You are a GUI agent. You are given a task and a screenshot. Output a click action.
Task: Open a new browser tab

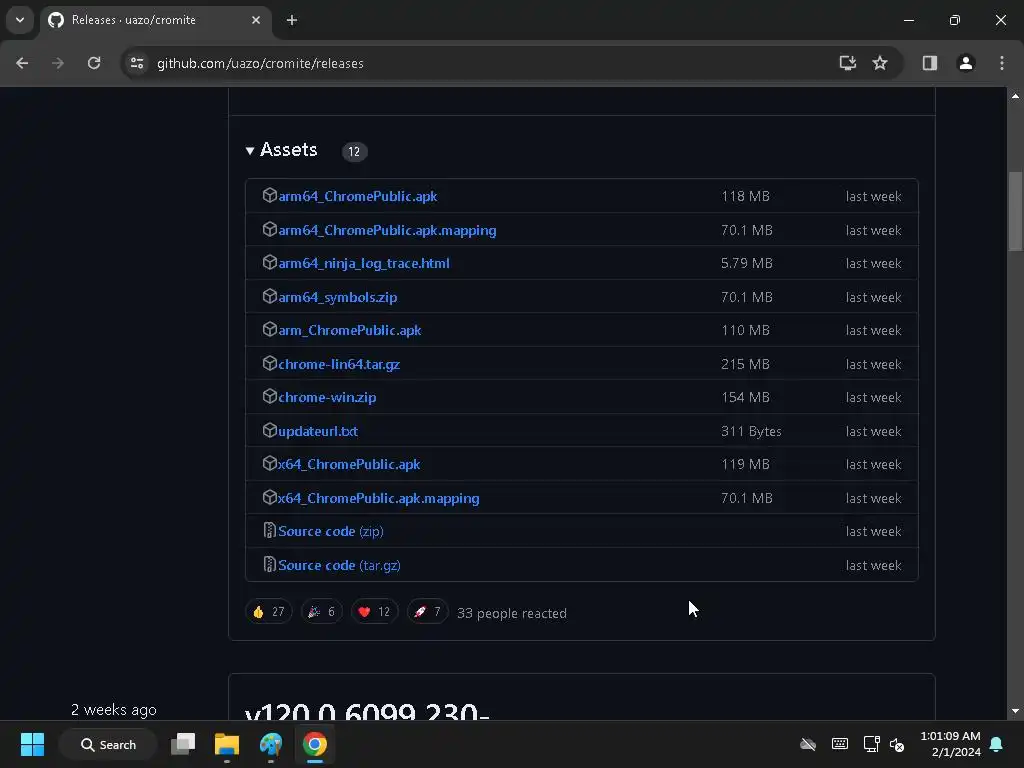click(292, 20)
